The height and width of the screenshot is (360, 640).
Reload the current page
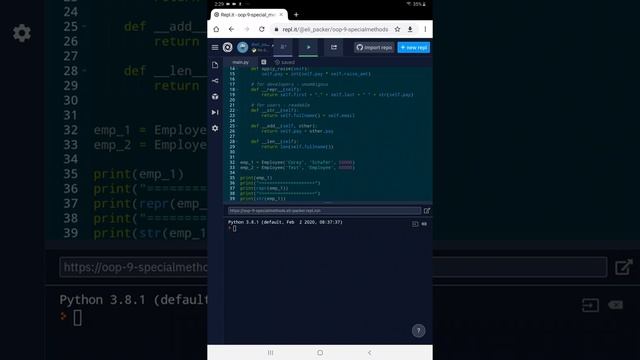[x=262, y=29]
